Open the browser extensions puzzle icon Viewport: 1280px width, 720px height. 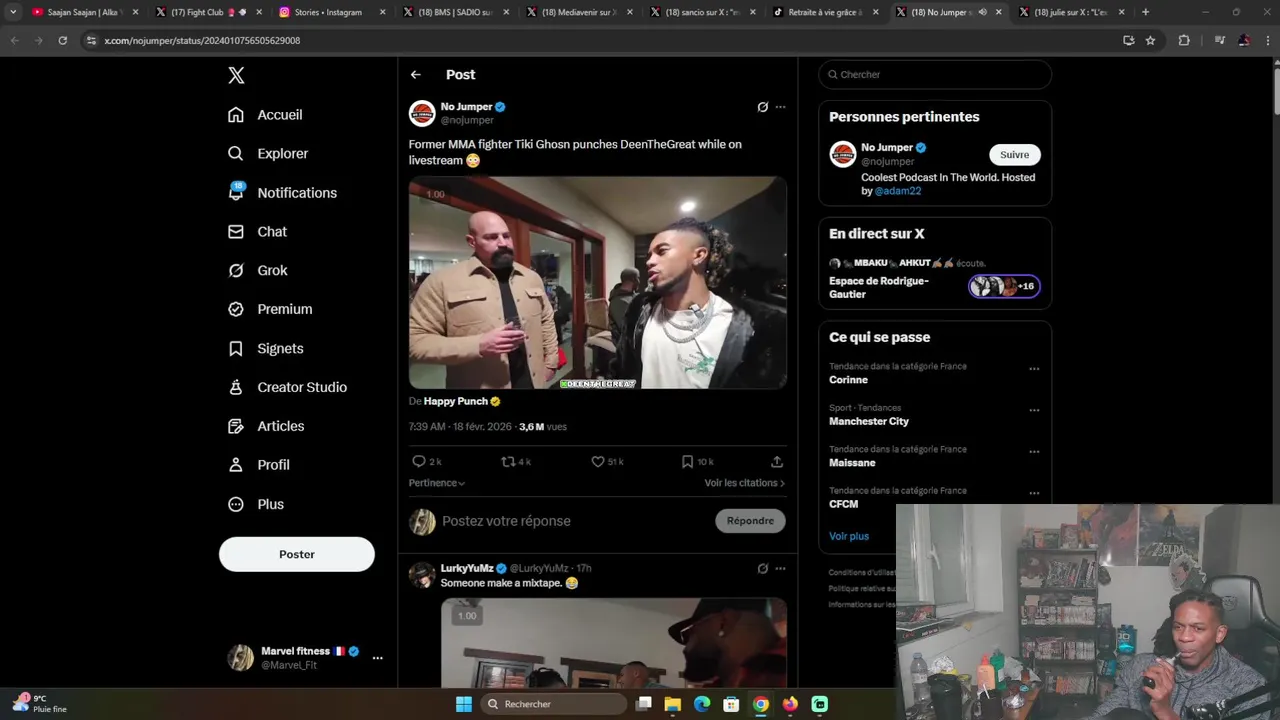tap(1184, 40)
